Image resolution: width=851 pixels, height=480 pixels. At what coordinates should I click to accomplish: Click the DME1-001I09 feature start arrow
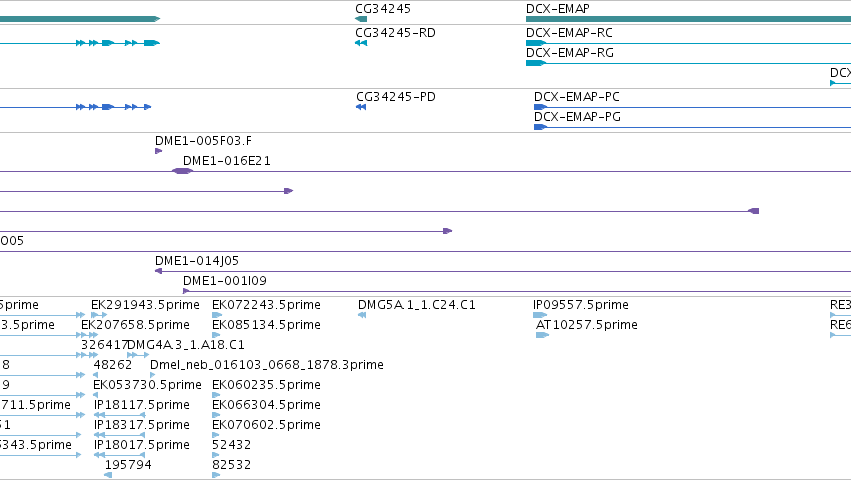[186, 291]
